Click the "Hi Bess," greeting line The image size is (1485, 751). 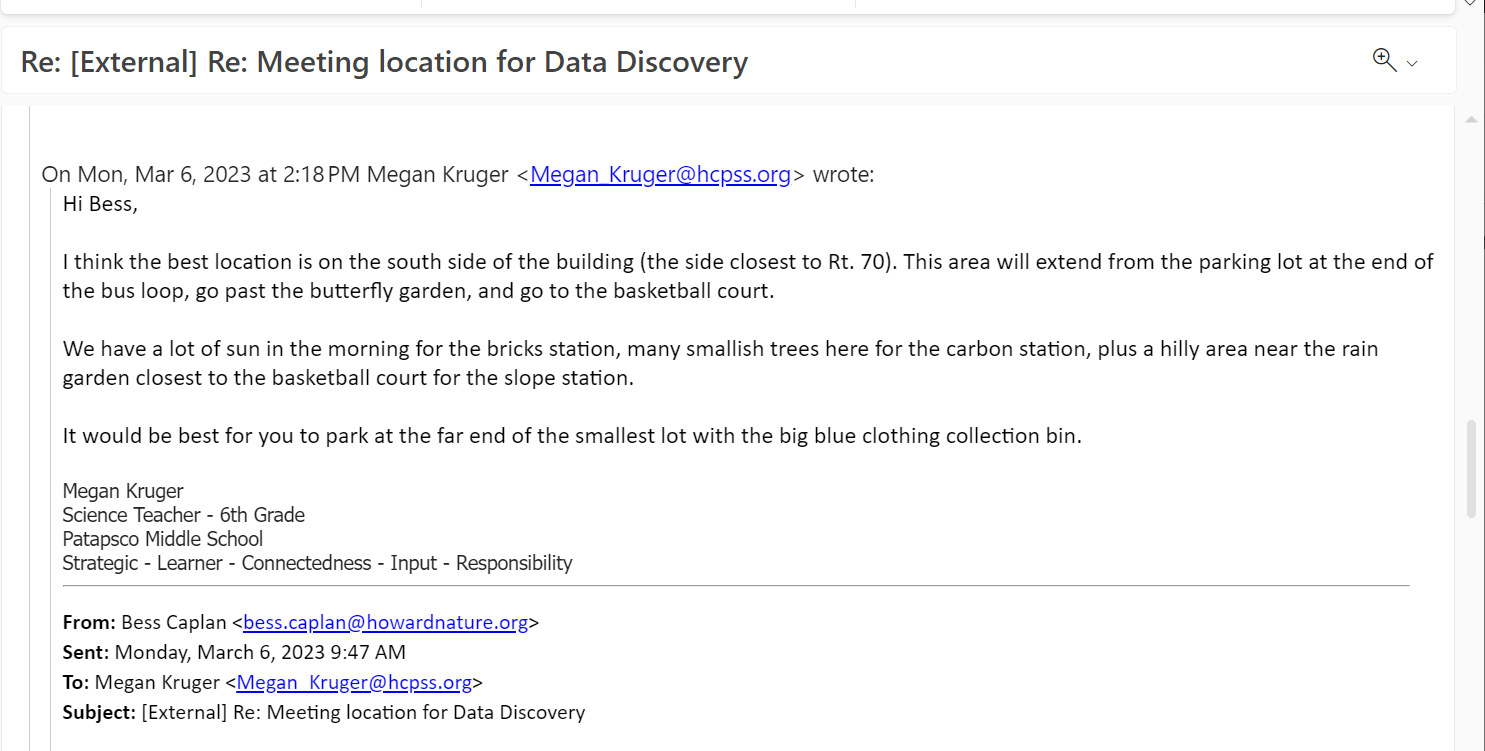100,204
